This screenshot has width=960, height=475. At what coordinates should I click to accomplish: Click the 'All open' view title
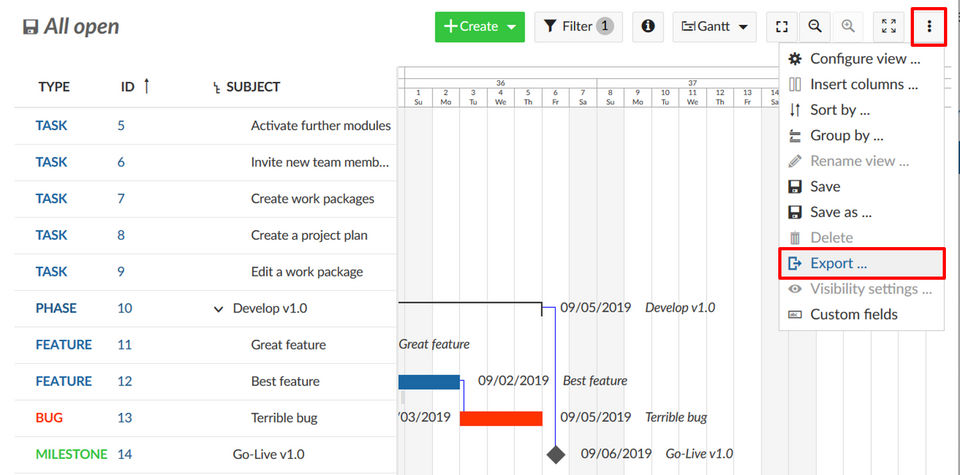coord(81,27)
